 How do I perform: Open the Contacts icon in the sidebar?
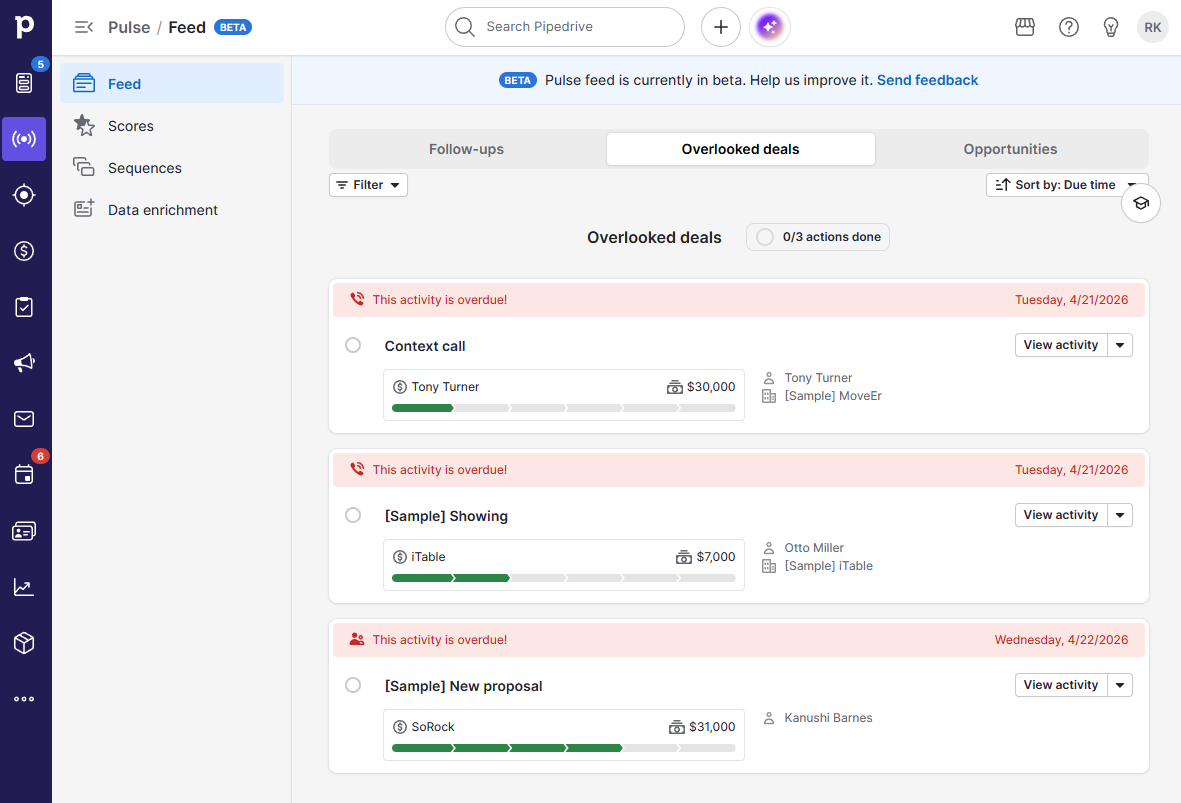24,531
